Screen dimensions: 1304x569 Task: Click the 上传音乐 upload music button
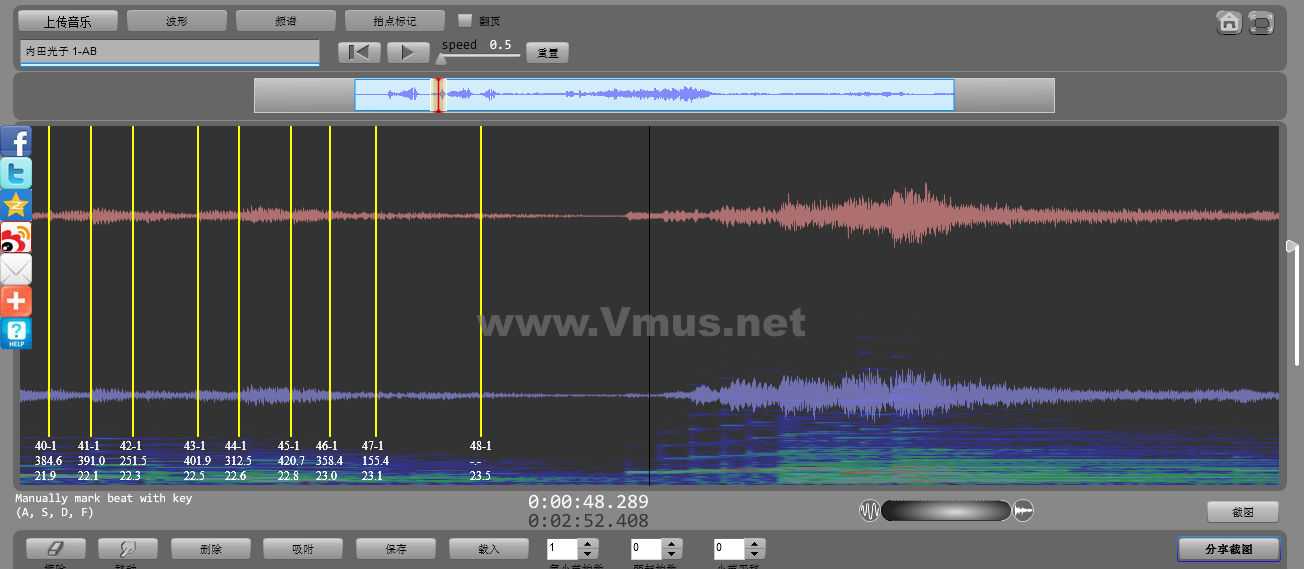coord(68,20)
